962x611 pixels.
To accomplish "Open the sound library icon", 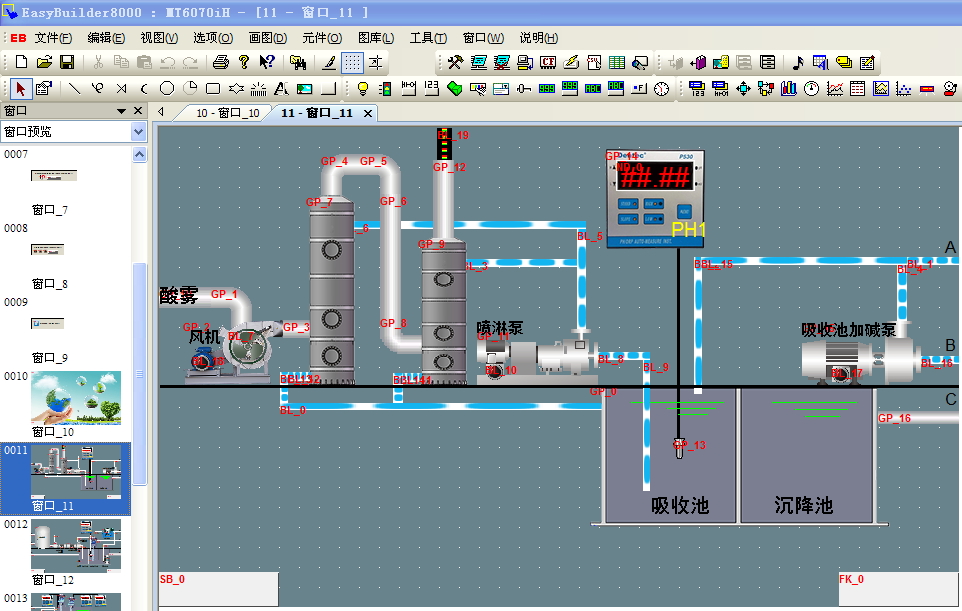I will point(797,62).
